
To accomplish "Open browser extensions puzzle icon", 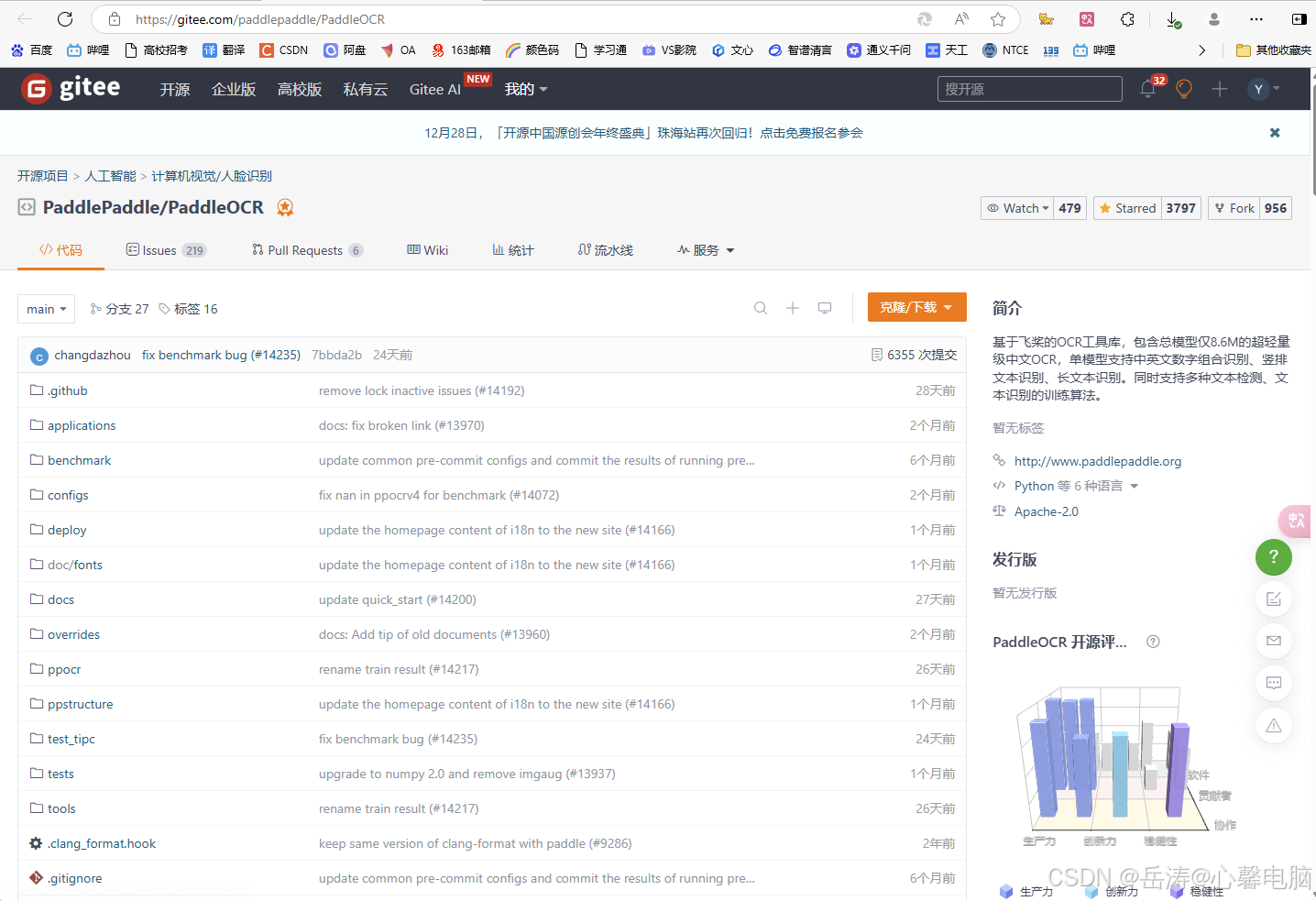I will pyautogui.click(x=1127, y=19).
